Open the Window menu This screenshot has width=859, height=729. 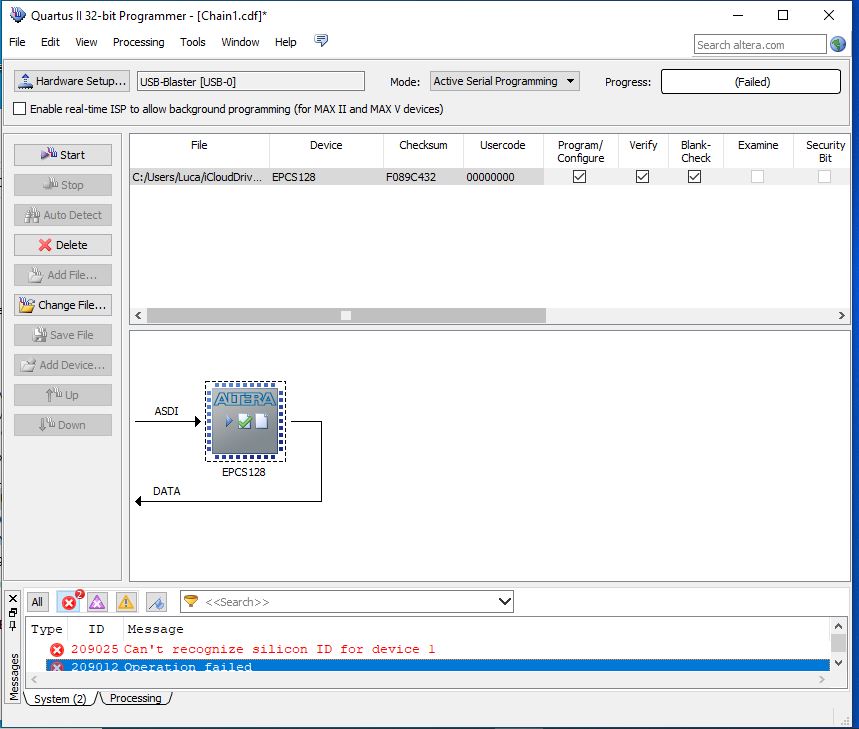point(240,42)
